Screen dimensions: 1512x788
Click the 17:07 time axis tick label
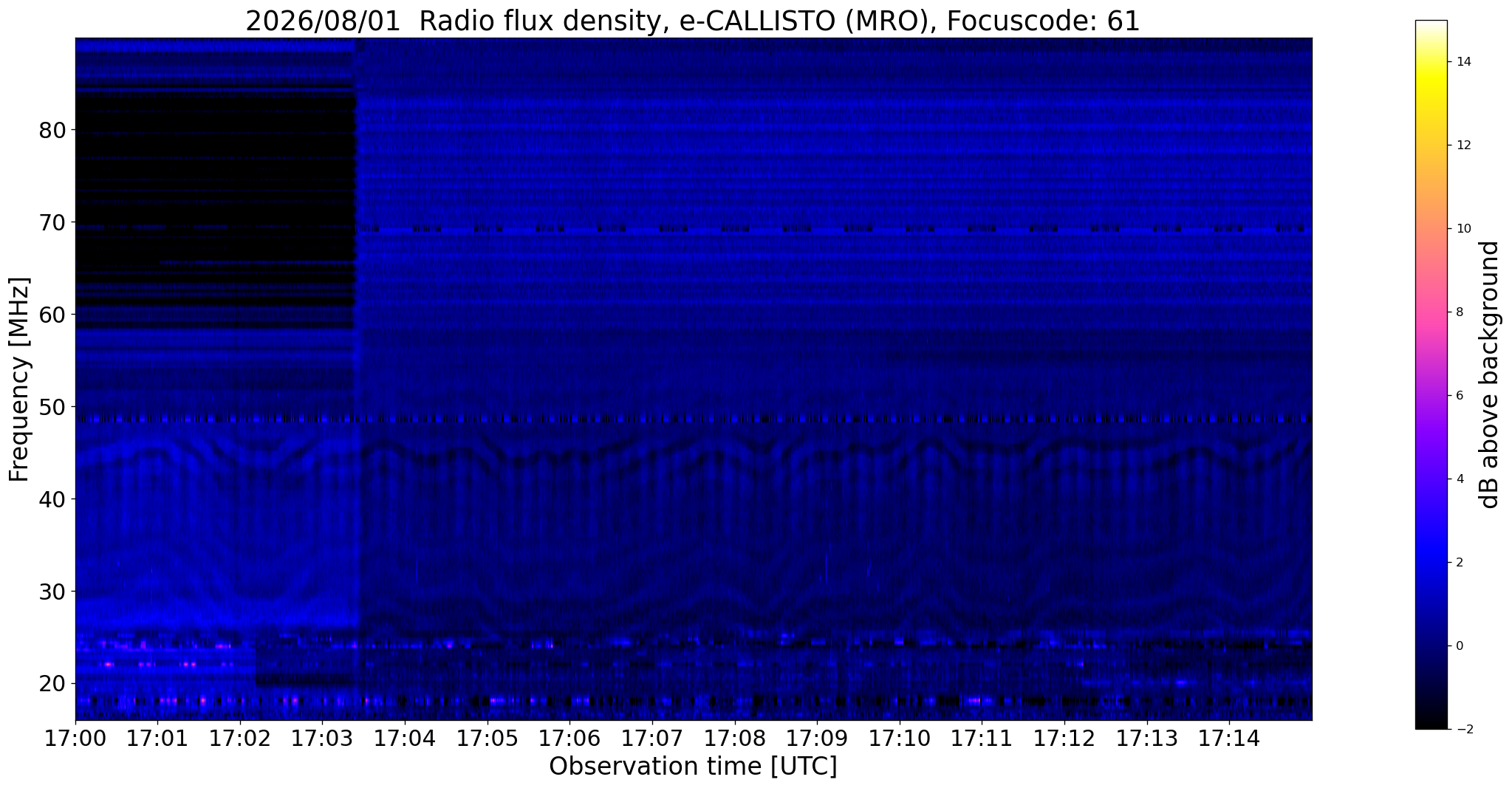[652, 739]
